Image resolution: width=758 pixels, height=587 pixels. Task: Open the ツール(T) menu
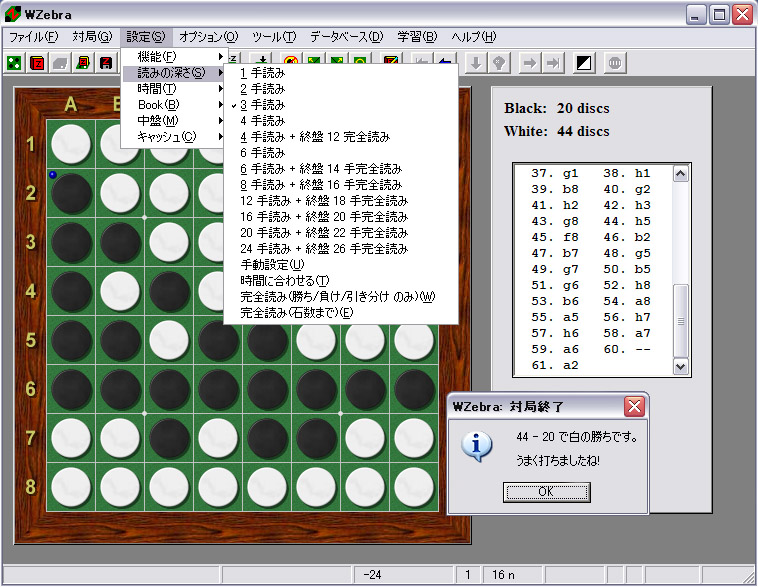click(x=274, y=37)
